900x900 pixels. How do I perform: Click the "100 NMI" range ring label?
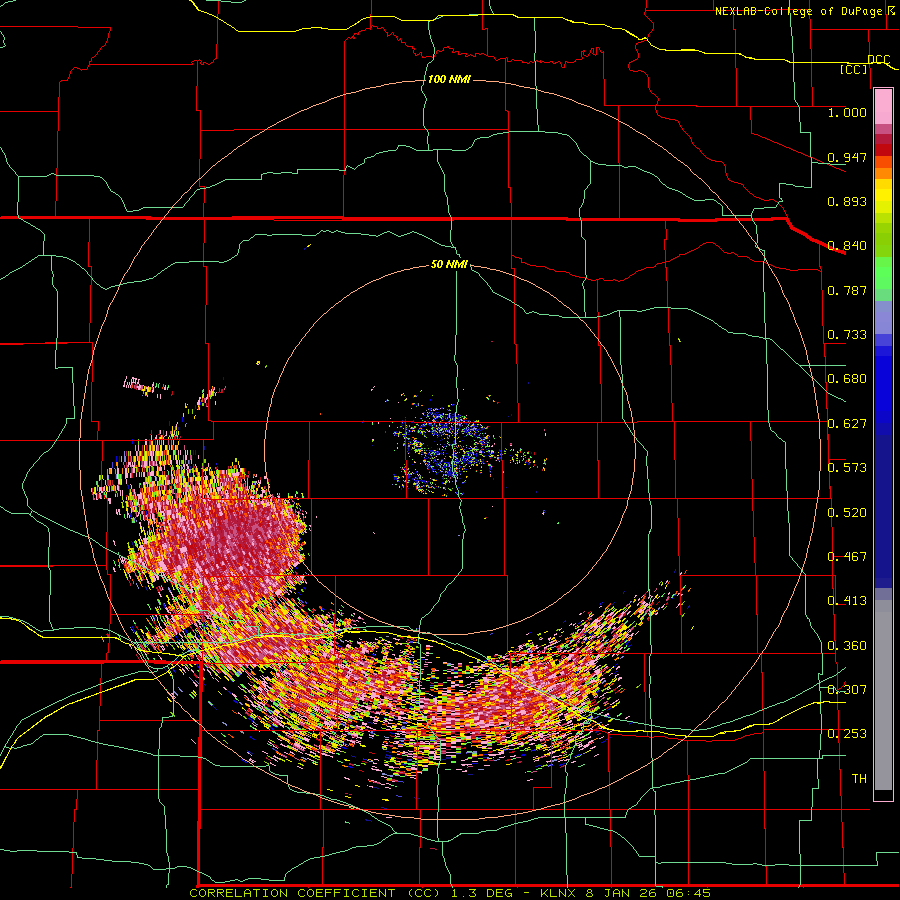[449, 79]
